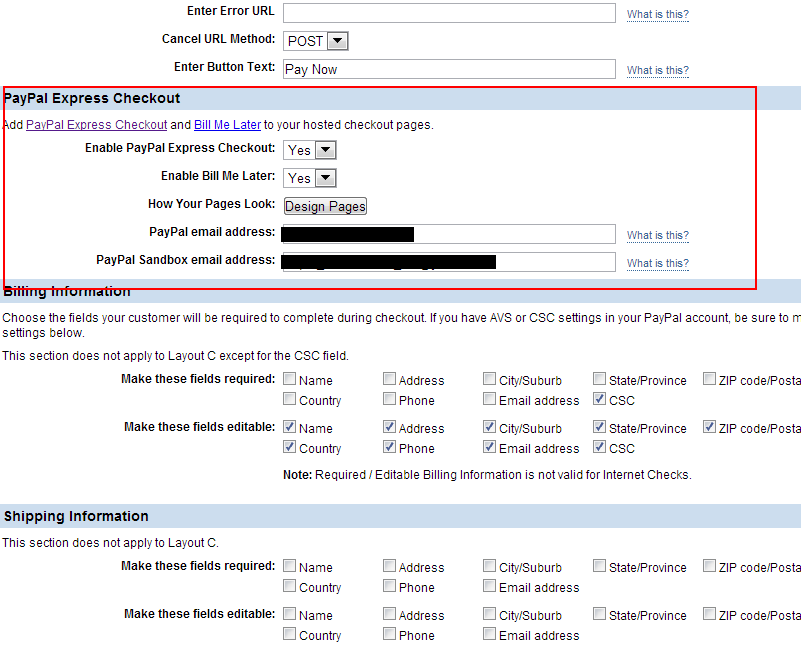Check shipping editable State/Province checkbox
This screenshot has height=648, width=801.
(x=599, y=614)
